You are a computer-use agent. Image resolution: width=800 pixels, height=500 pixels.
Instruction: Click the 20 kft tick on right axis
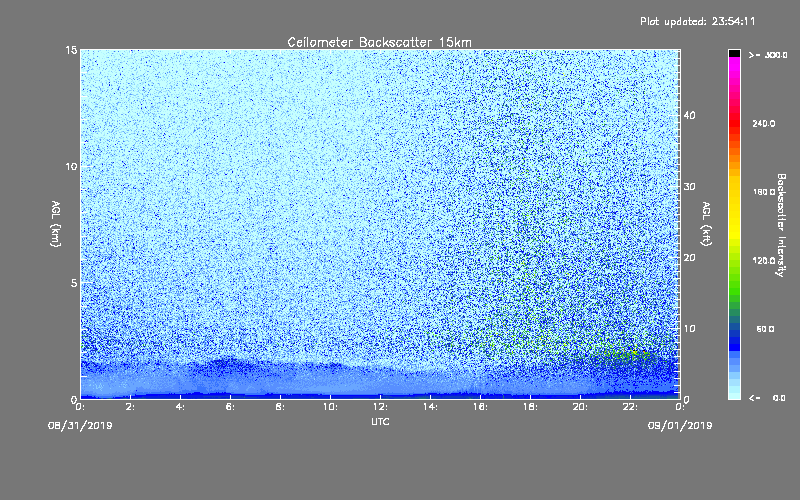689,258
